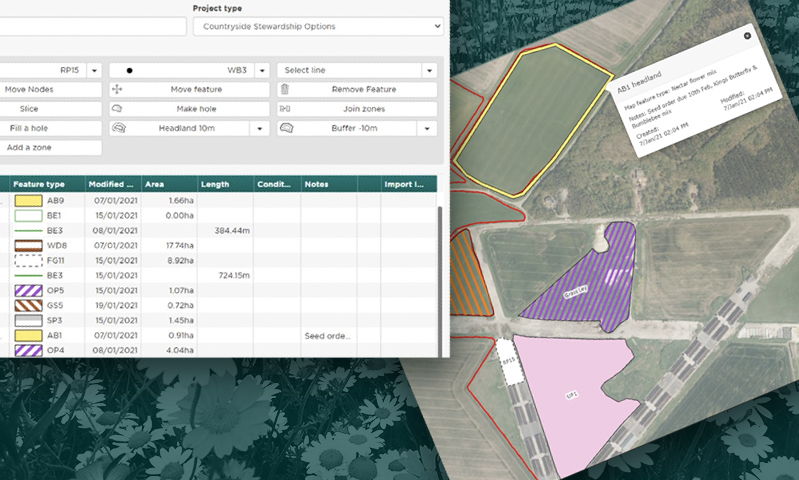Click the dashed FG11 swatch
Image resolution: width=799 pixels, height=480 pixels.
pos(29,260)
